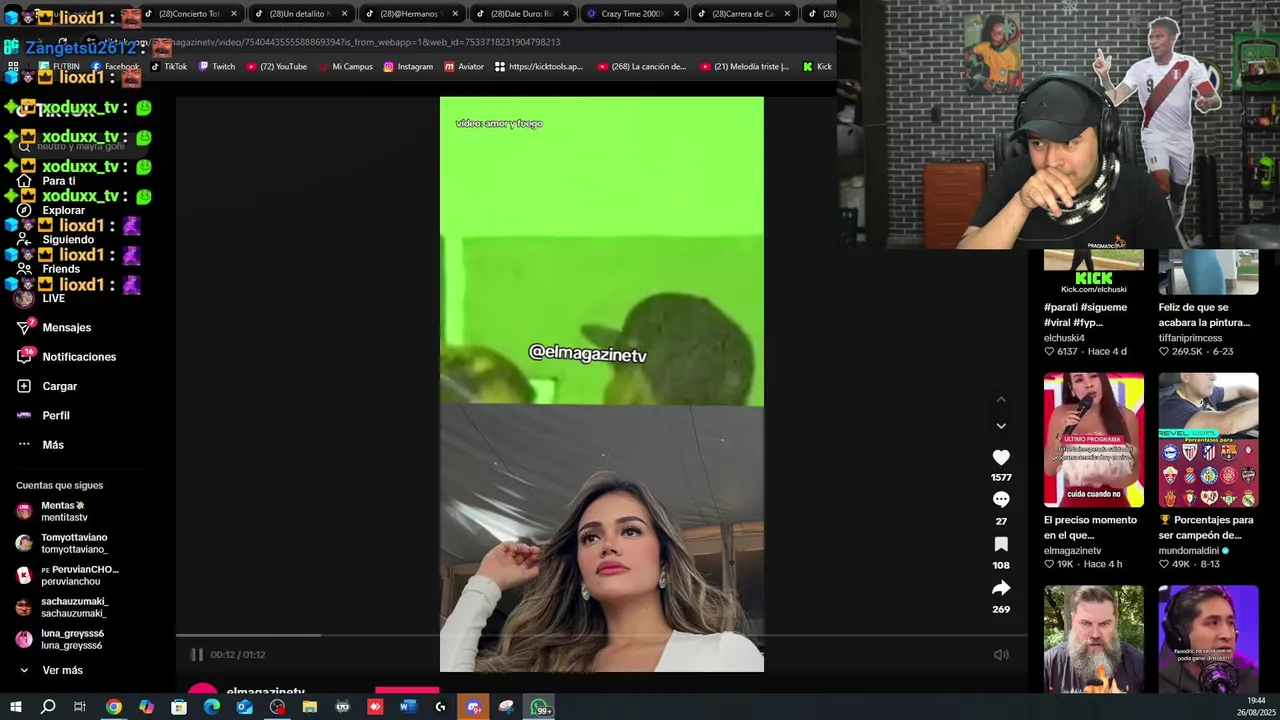Open the Twitch bookmark
This screenshot has width=1280, height=720.
(x=217, y=67)
